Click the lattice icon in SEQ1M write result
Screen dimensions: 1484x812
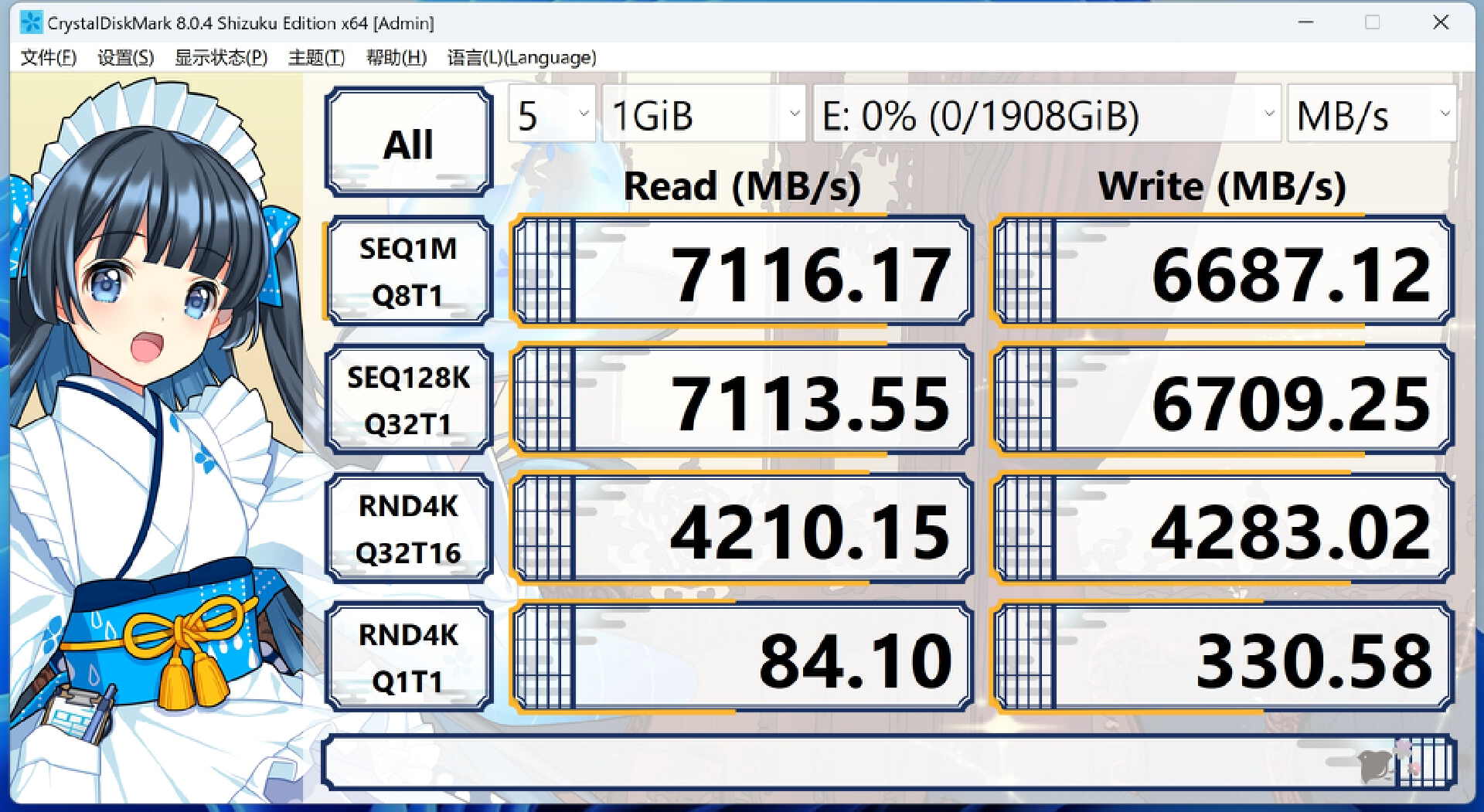click(x=1026, y=271)
